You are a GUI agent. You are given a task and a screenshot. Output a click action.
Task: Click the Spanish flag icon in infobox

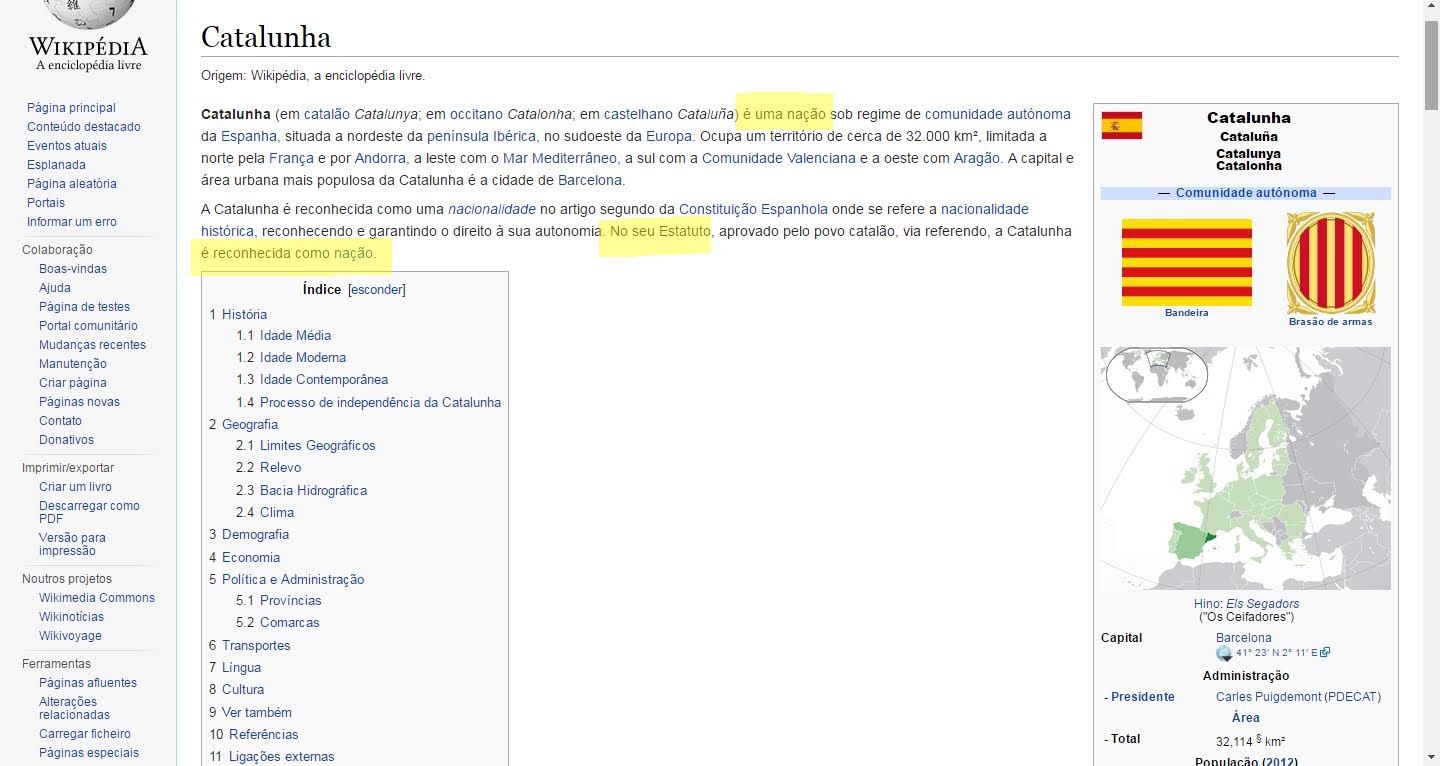[1122, 125]
